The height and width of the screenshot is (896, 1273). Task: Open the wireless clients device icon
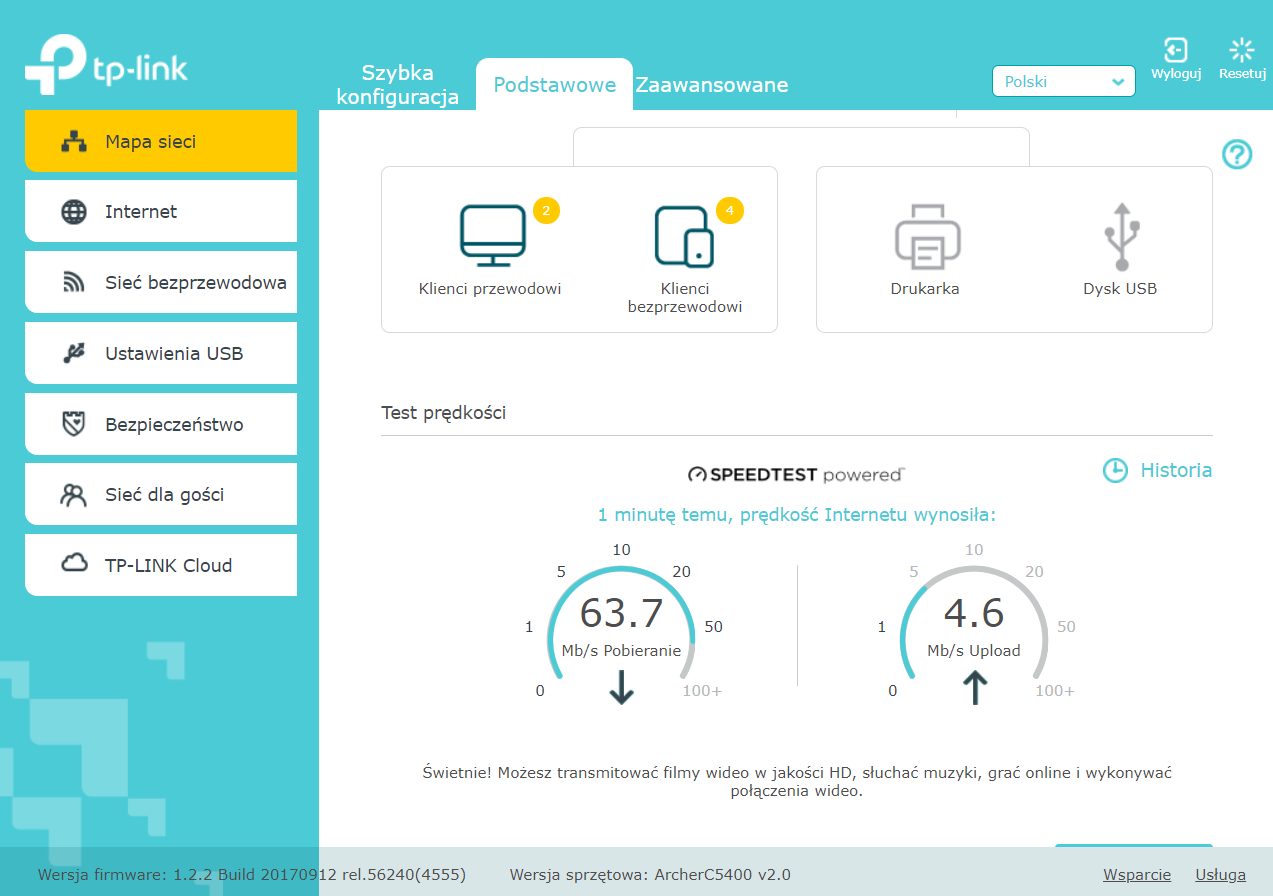click(685, 237)
